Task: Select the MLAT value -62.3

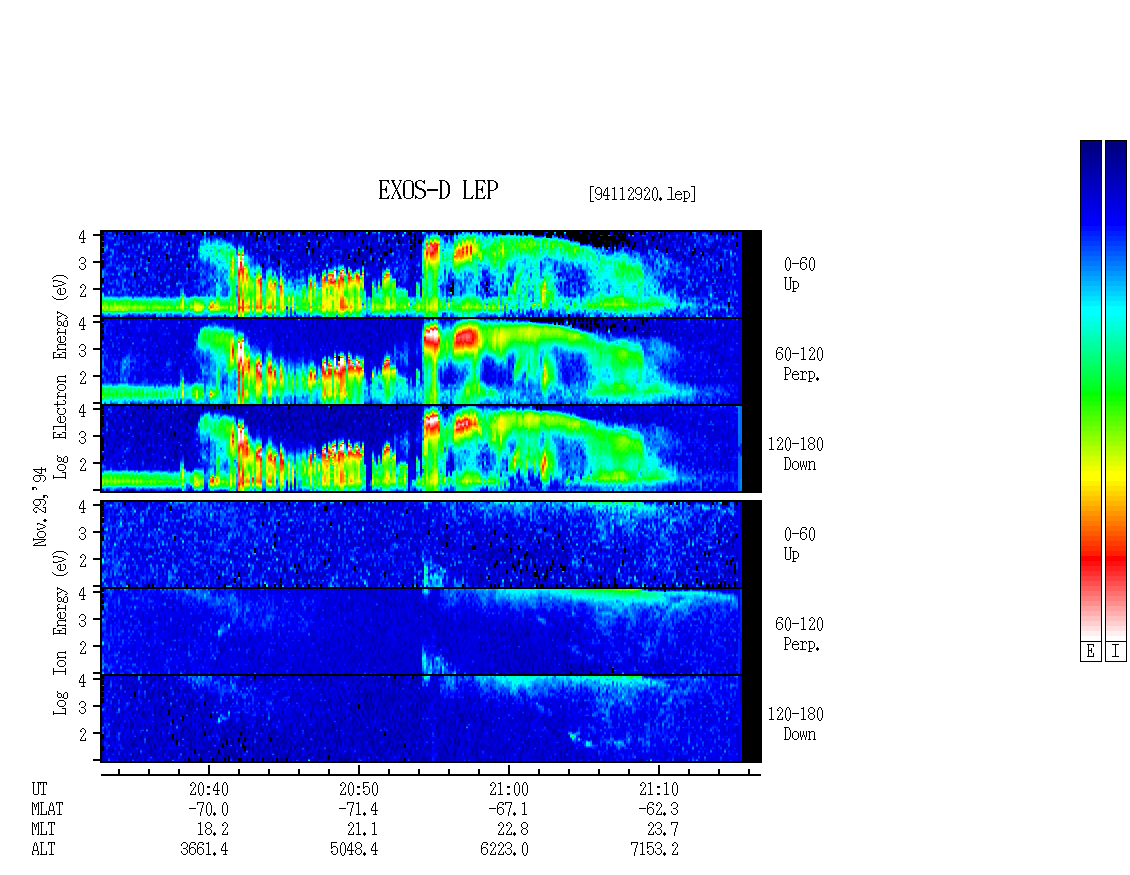Action: coord(659,809)
